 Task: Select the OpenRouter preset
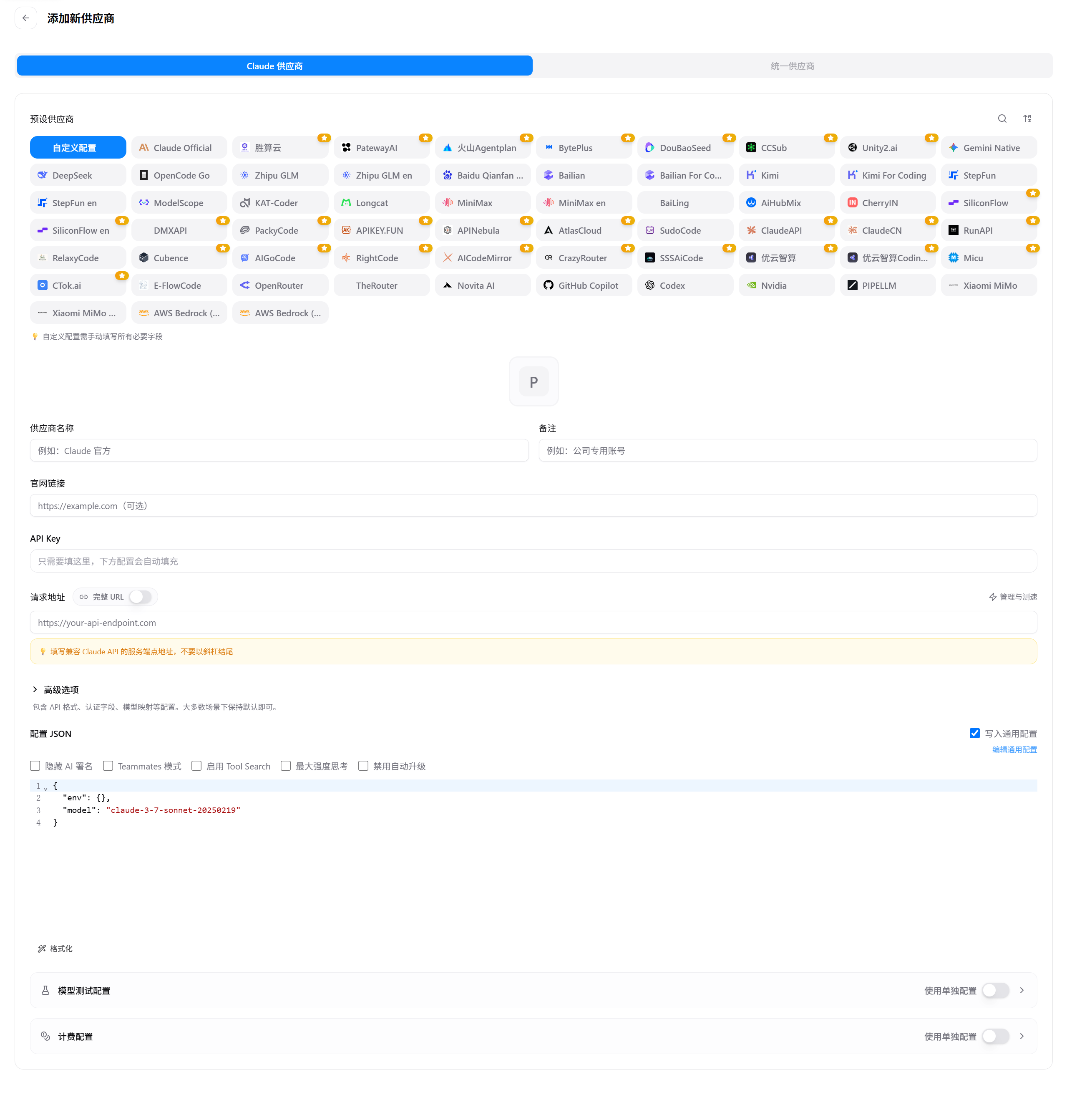(280, 285)
